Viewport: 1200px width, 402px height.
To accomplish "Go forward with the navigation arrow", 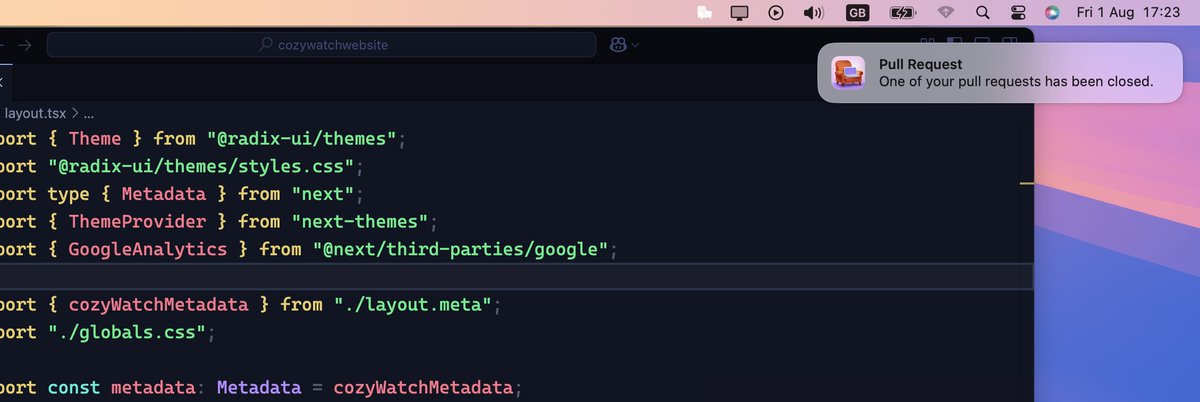I will coord(25,45).
